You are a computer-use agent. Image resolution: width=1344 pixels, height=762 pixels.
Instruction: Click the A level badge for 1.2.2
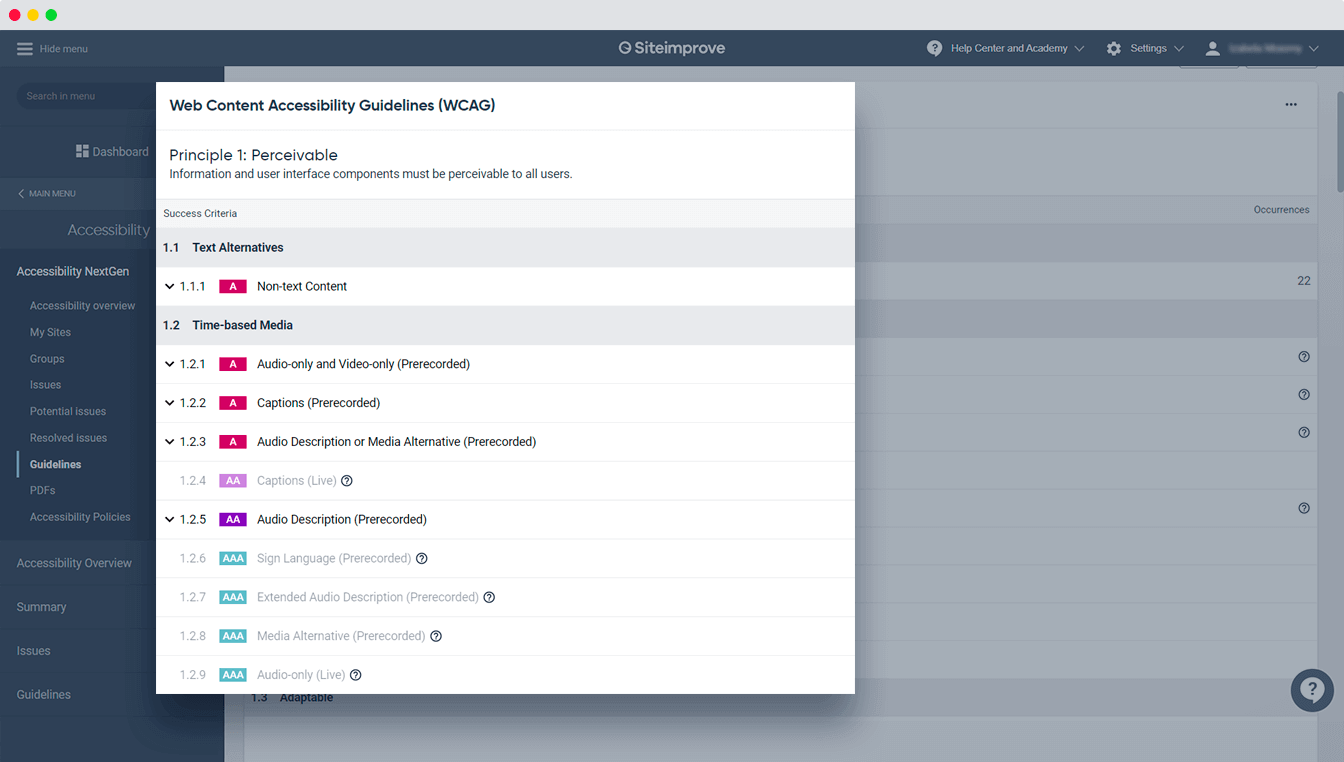[233, 404]
